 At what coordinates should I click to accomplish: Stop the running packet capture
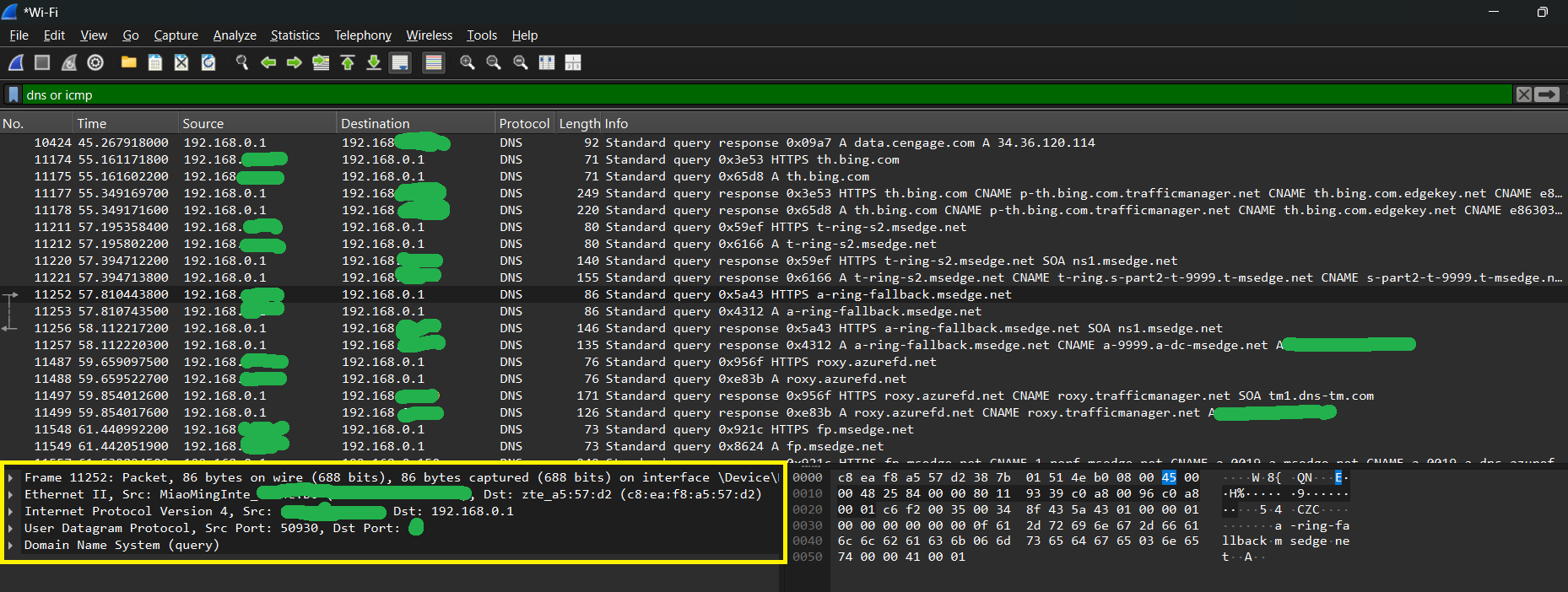(42, 62)
